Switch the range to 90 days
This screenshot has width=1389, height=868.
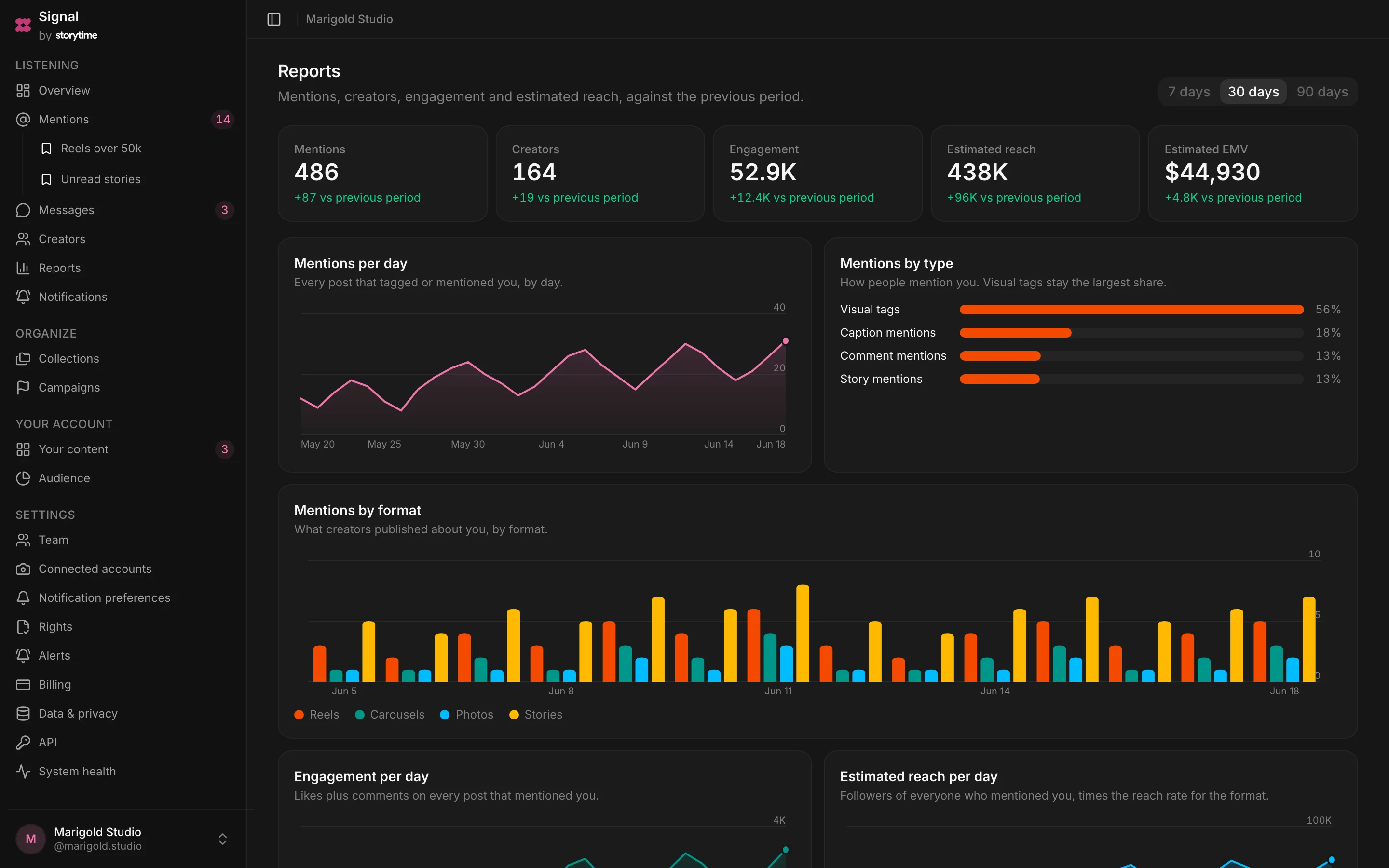[x=1322, y=92]
